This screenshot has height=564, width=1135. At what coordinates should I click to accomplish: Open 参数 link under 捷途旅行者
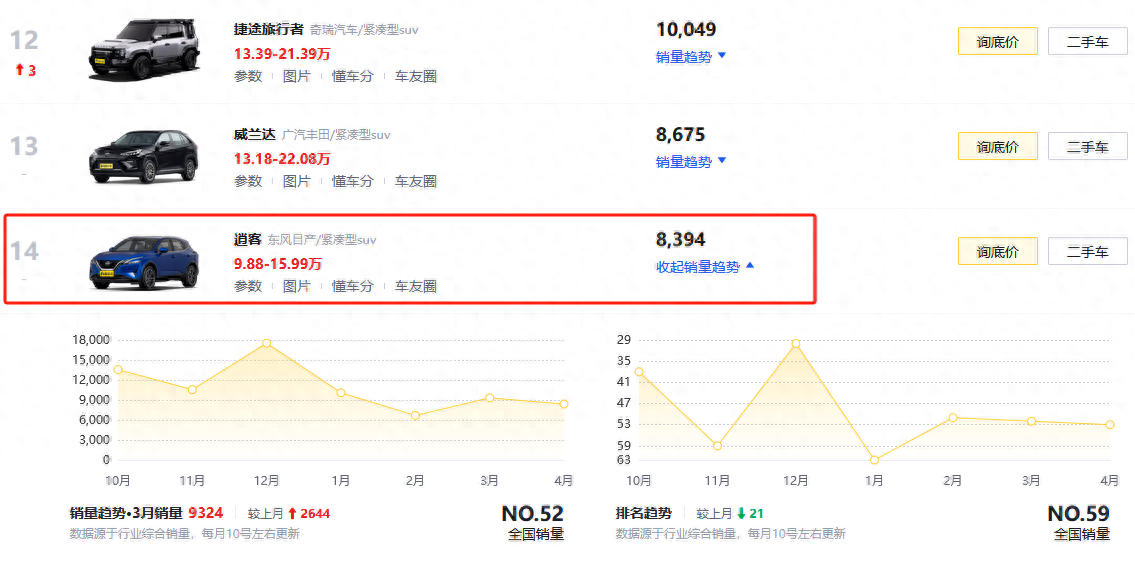[x=248, y=76]
